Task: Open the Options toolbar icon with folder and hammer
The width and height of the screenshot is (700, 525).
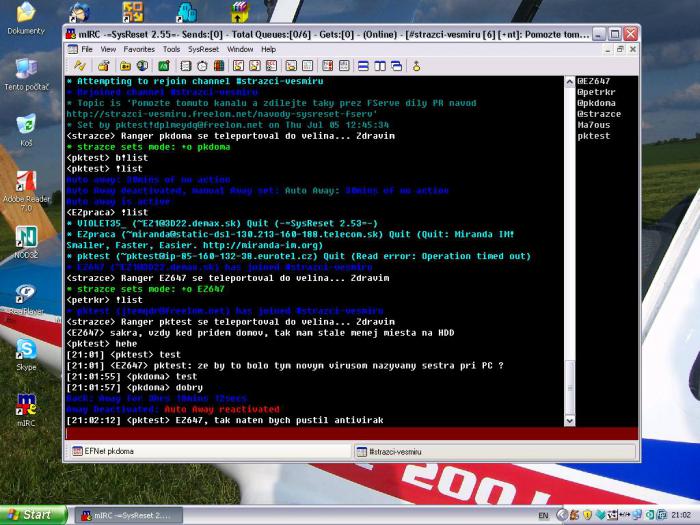Action: [104, 66]
